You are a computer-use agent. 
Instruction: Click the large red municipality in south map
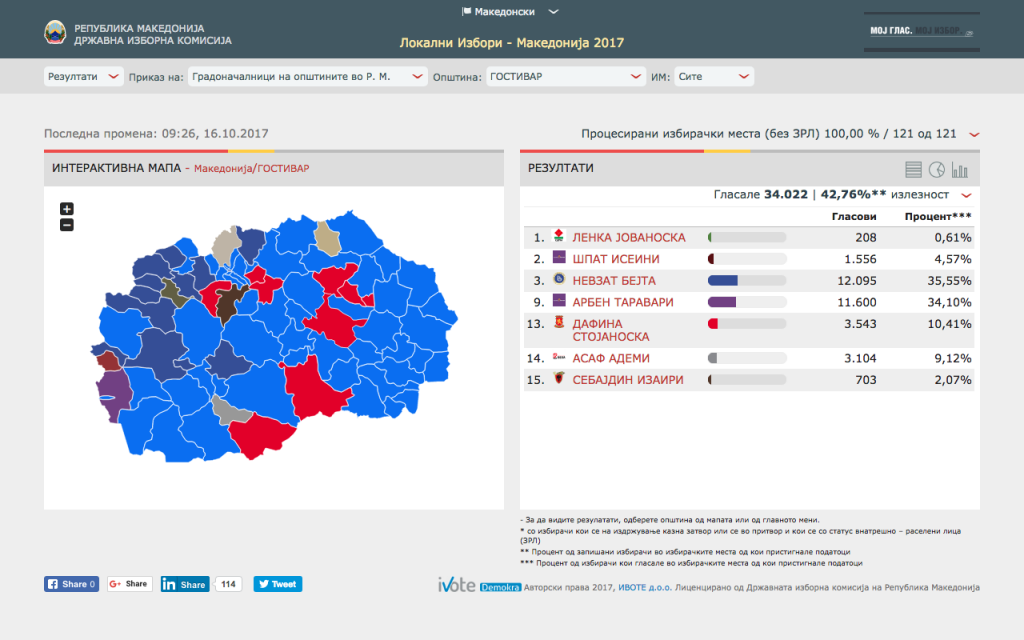(x=321, y=387)
